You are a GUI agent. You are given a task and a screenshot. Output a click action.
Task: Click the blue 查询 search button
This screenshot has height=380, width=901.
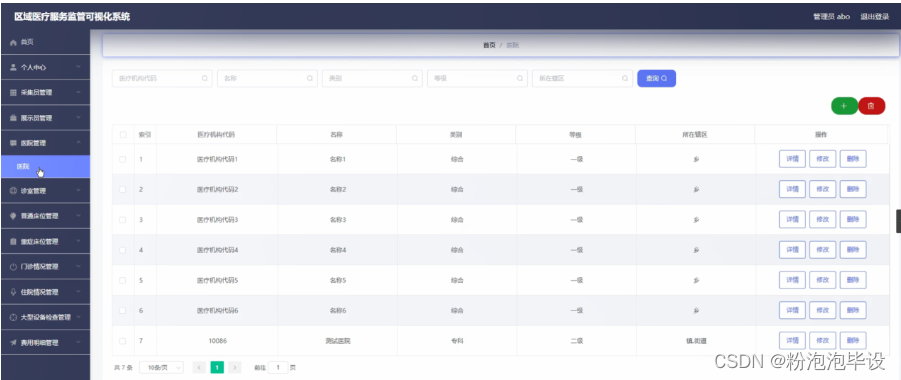(656, 78)
